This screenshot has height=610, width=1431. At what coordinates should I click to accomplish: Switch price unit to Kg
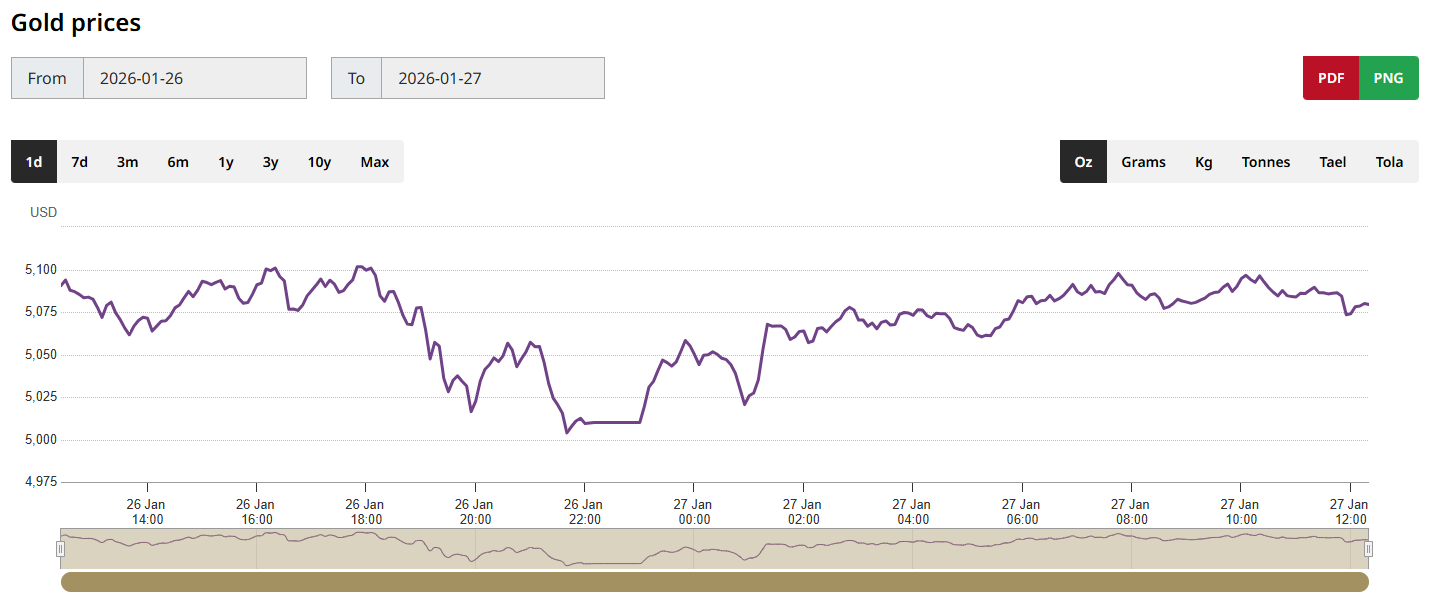[1204, 162]
